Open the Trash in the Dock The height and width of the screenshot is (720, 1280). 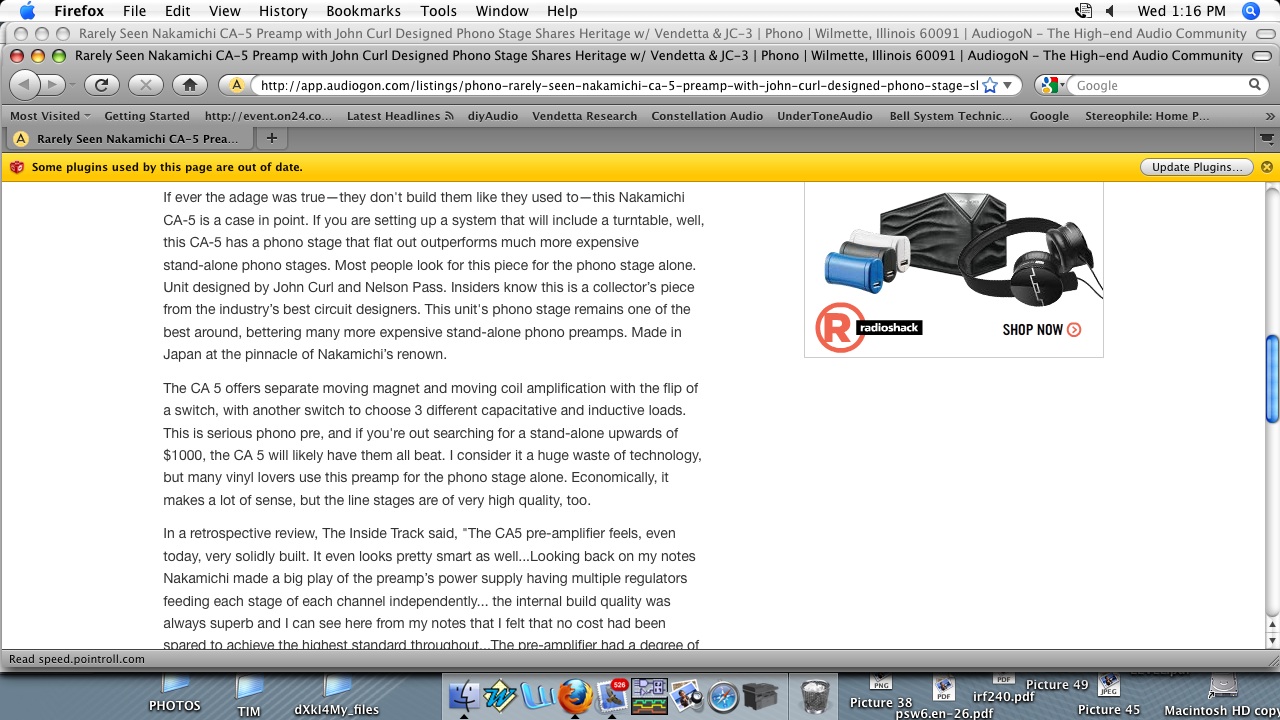click(815, 696)
